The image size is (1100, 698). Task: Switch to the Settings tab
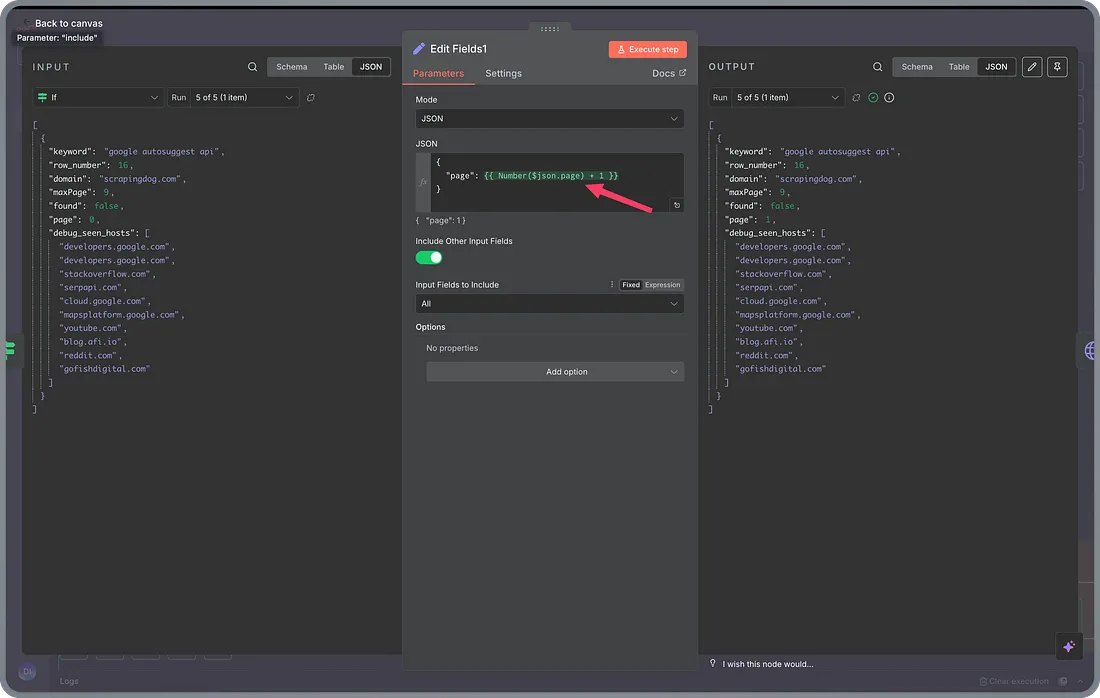[503, 73]
